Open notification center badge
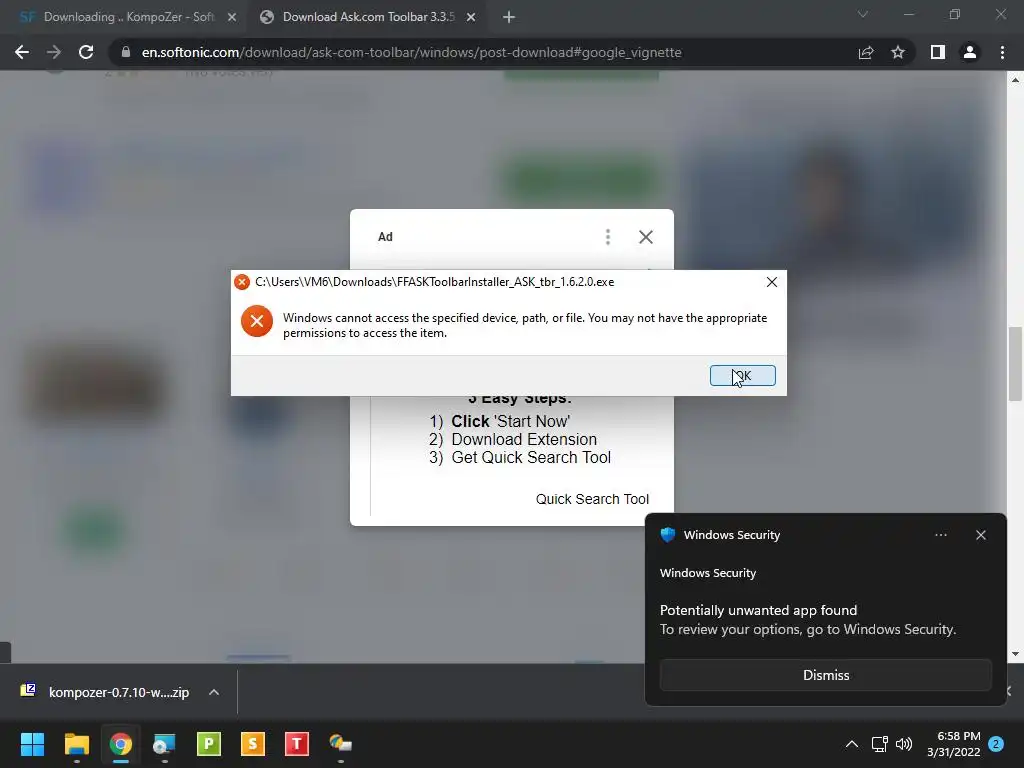The height and width of the screenshot is (768, 1024). click(996, 744)
